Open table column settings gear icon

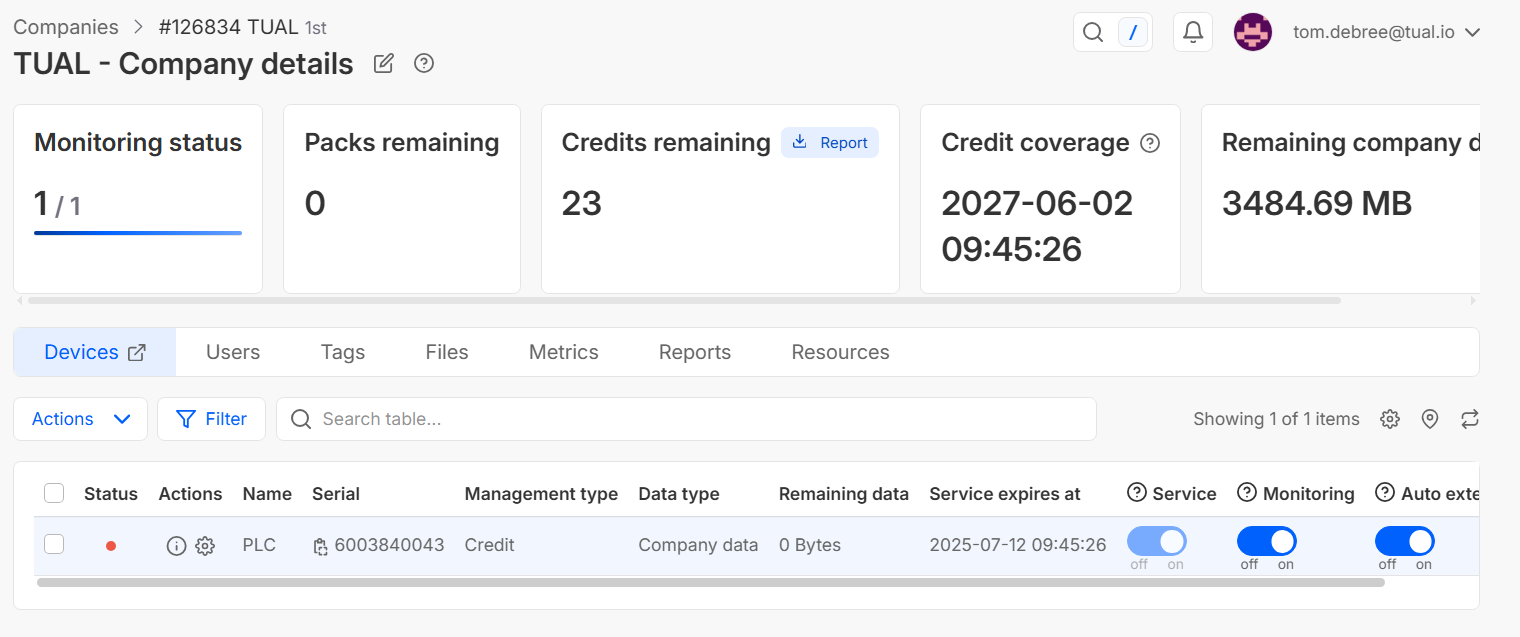click(1389, 419)
